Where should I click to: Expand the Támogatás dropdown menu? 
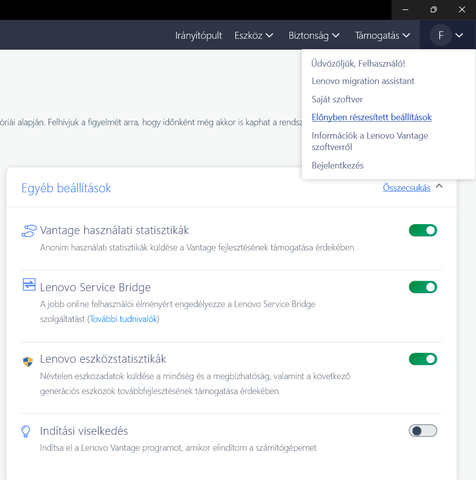[382, 35]
